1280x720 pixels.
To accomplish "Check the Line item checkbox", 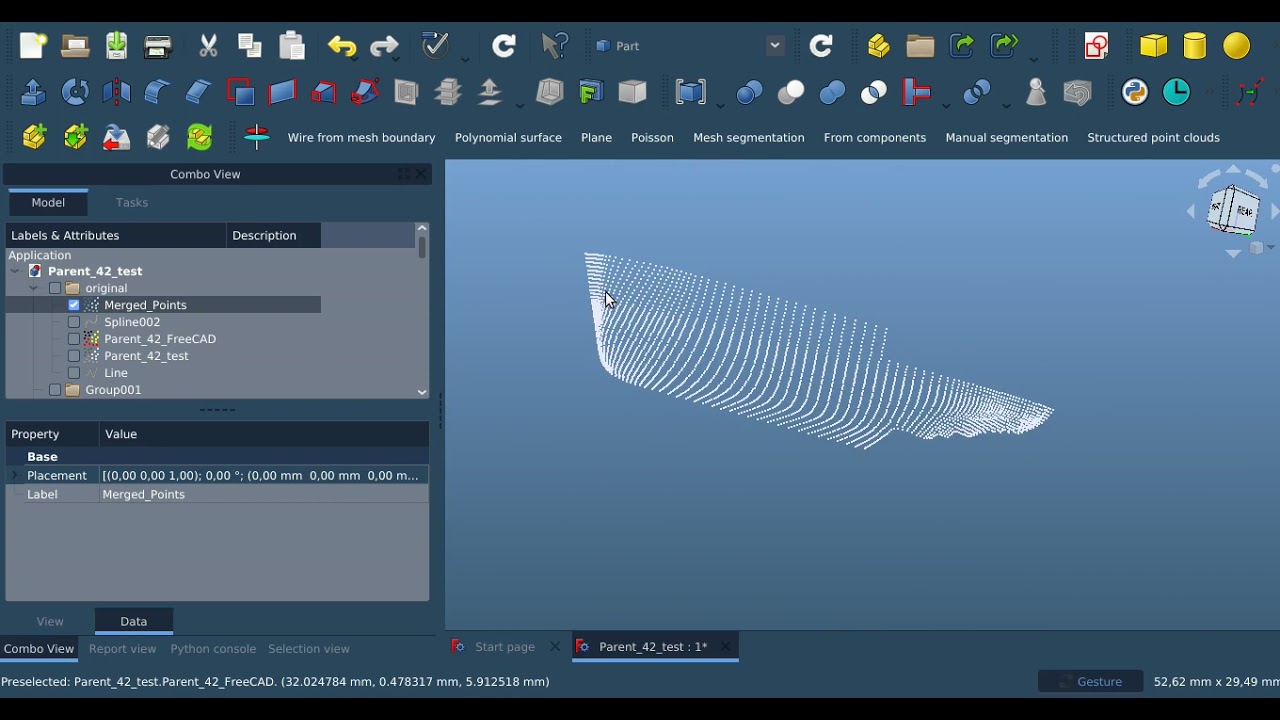I will pyautogui.click(x=74, y=373).
